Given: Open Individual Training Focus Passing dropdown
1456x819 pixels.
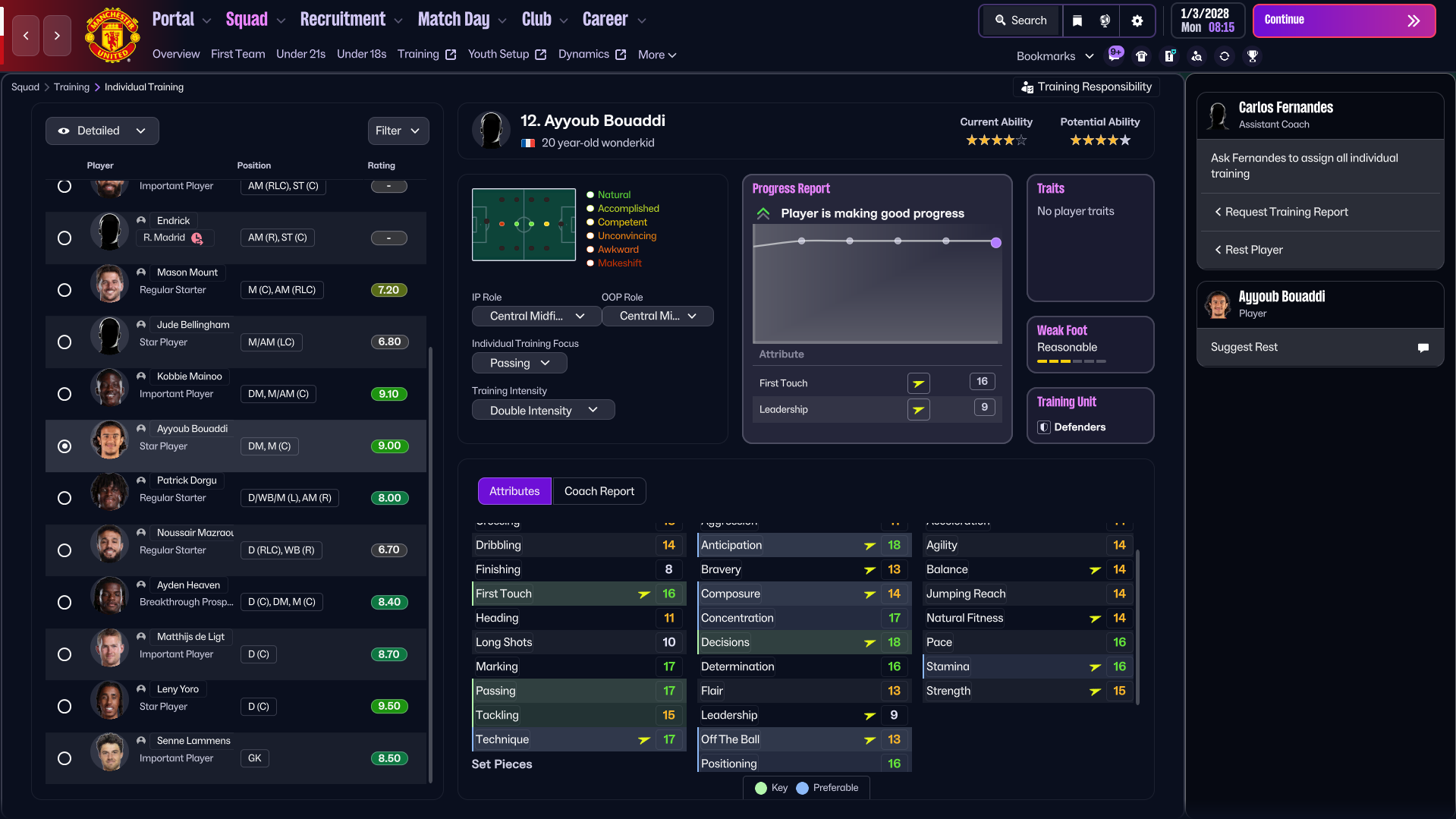Looking at the screenshot, I should tap(520, 363).
